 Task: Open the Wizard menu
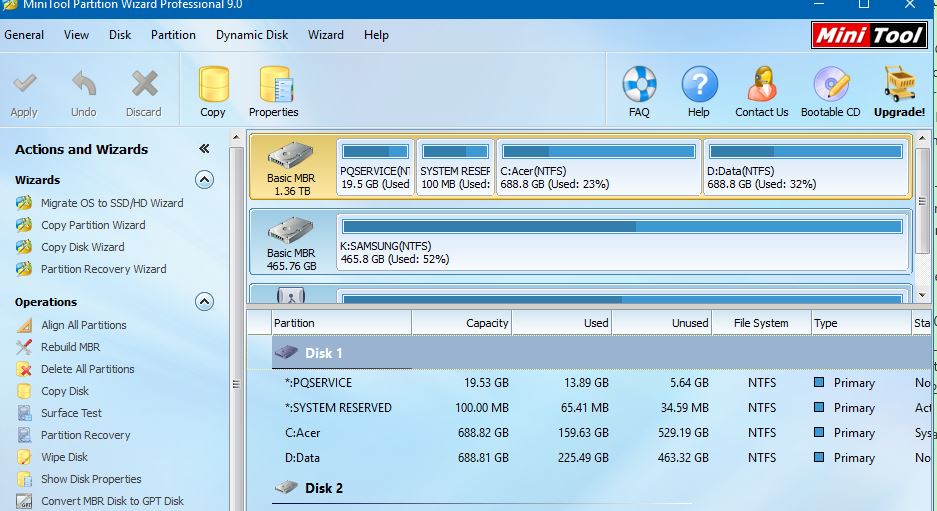pyautogui.click(x=326, y=35)
